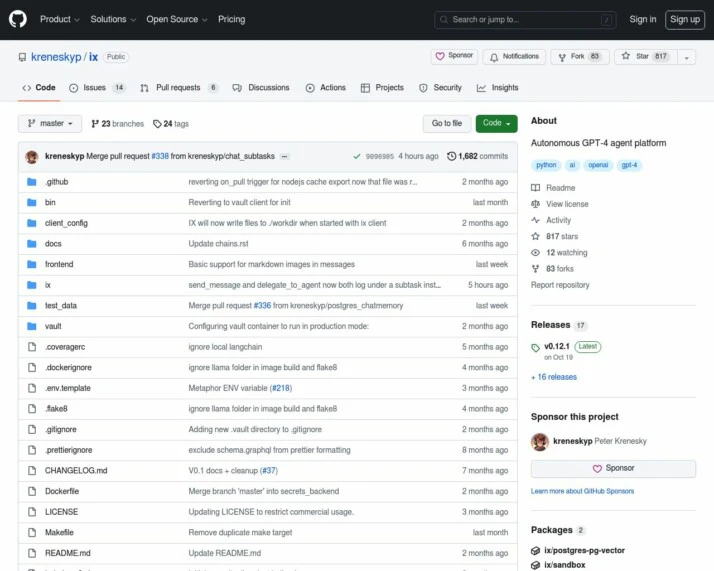Focus the Search or jump to field
This screenshot has height=571, width=714.
coord(525,20)
